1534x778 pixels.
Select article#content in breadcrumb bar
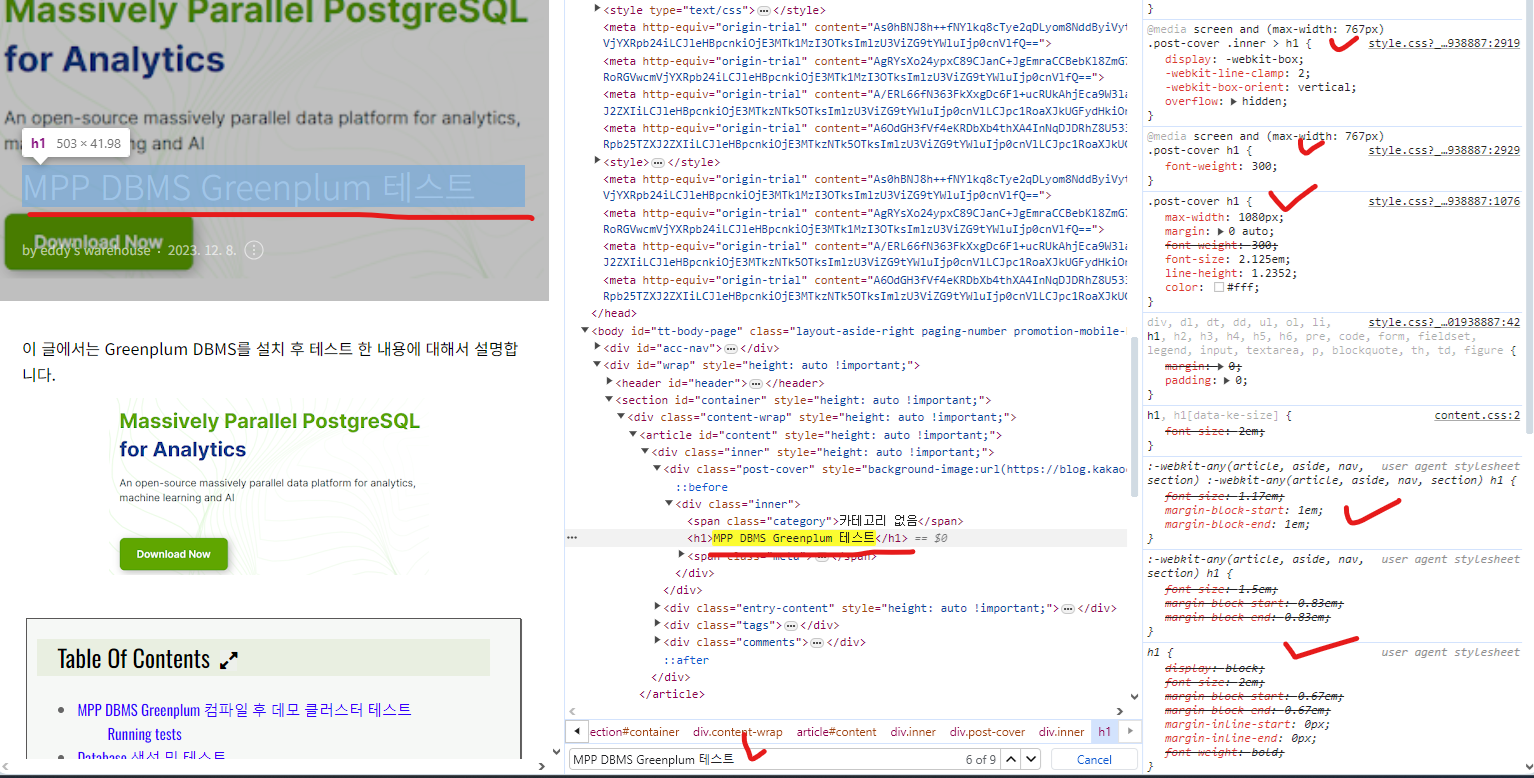coord(836,732)
